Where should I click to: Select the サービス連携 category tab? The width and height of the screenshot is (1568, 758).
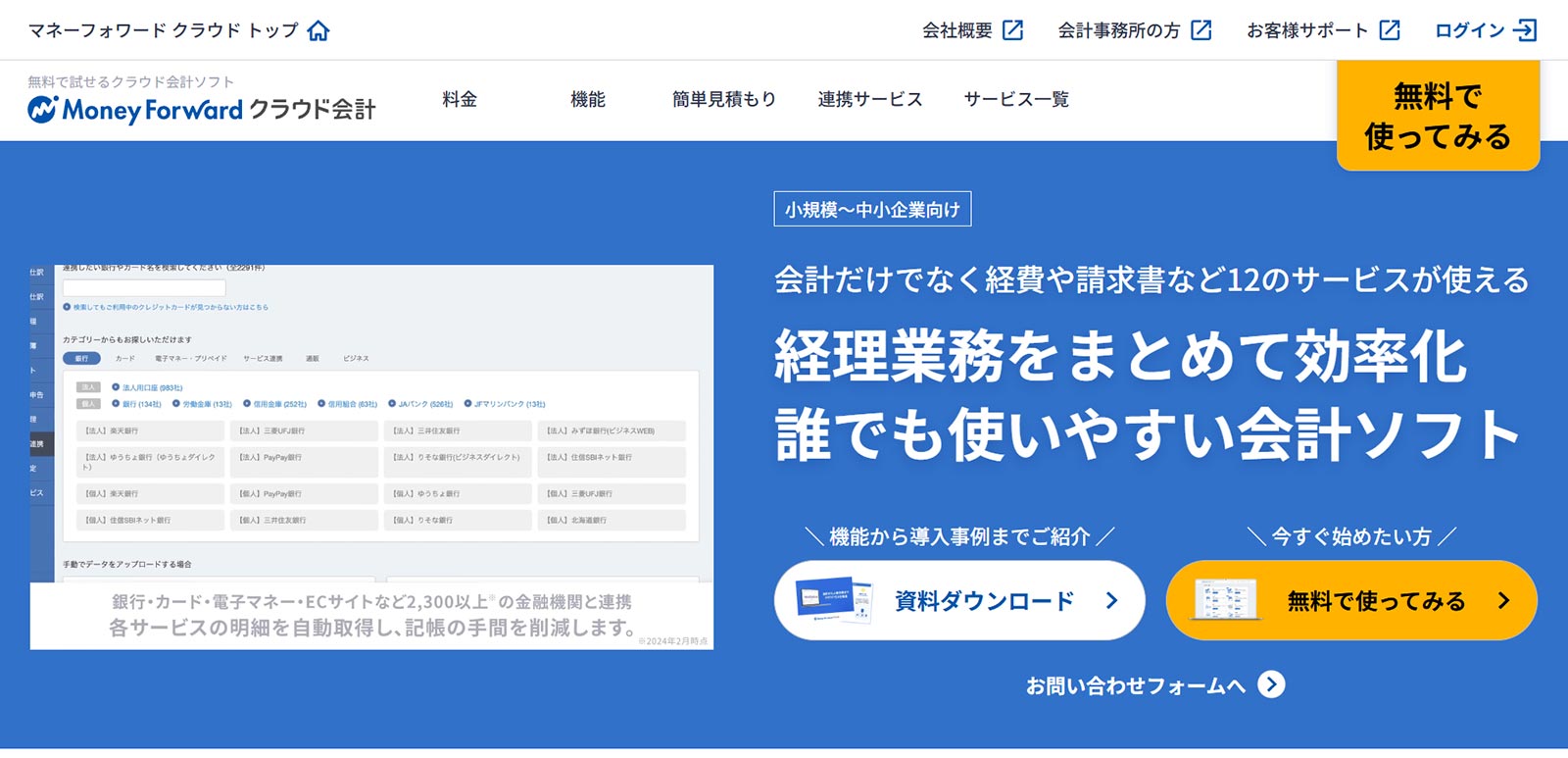click(263, 359)
